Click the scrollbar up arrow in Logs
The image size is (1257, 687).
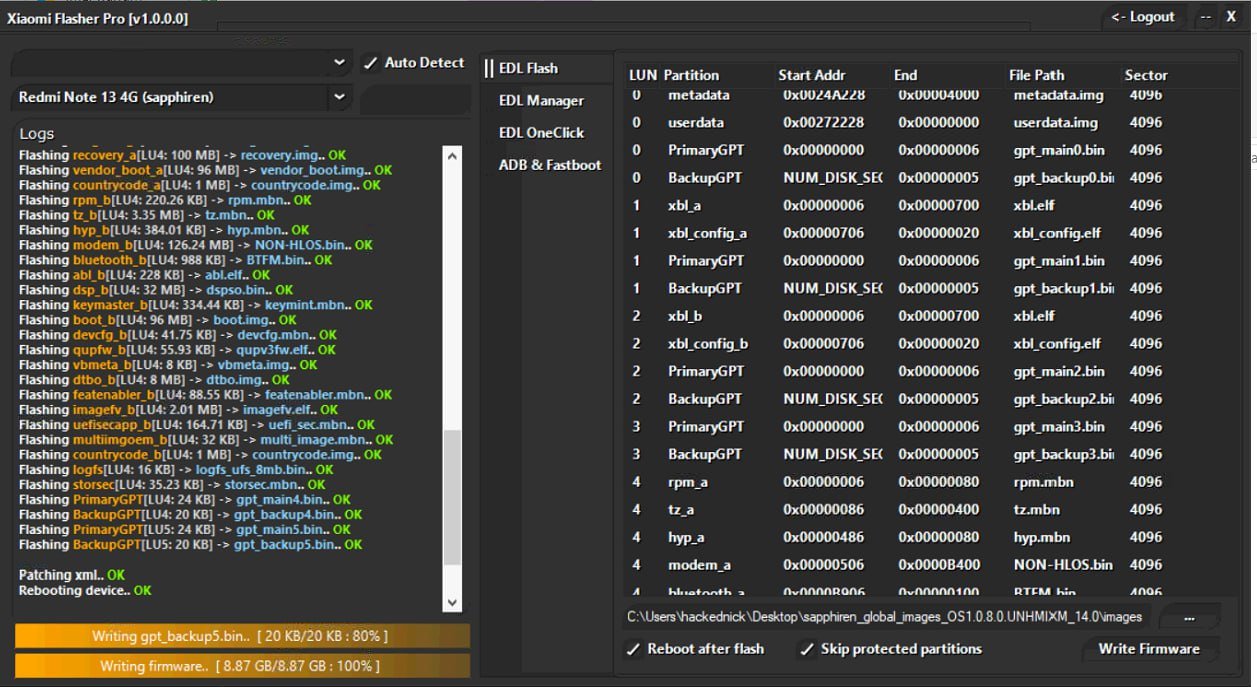(453, 154)
